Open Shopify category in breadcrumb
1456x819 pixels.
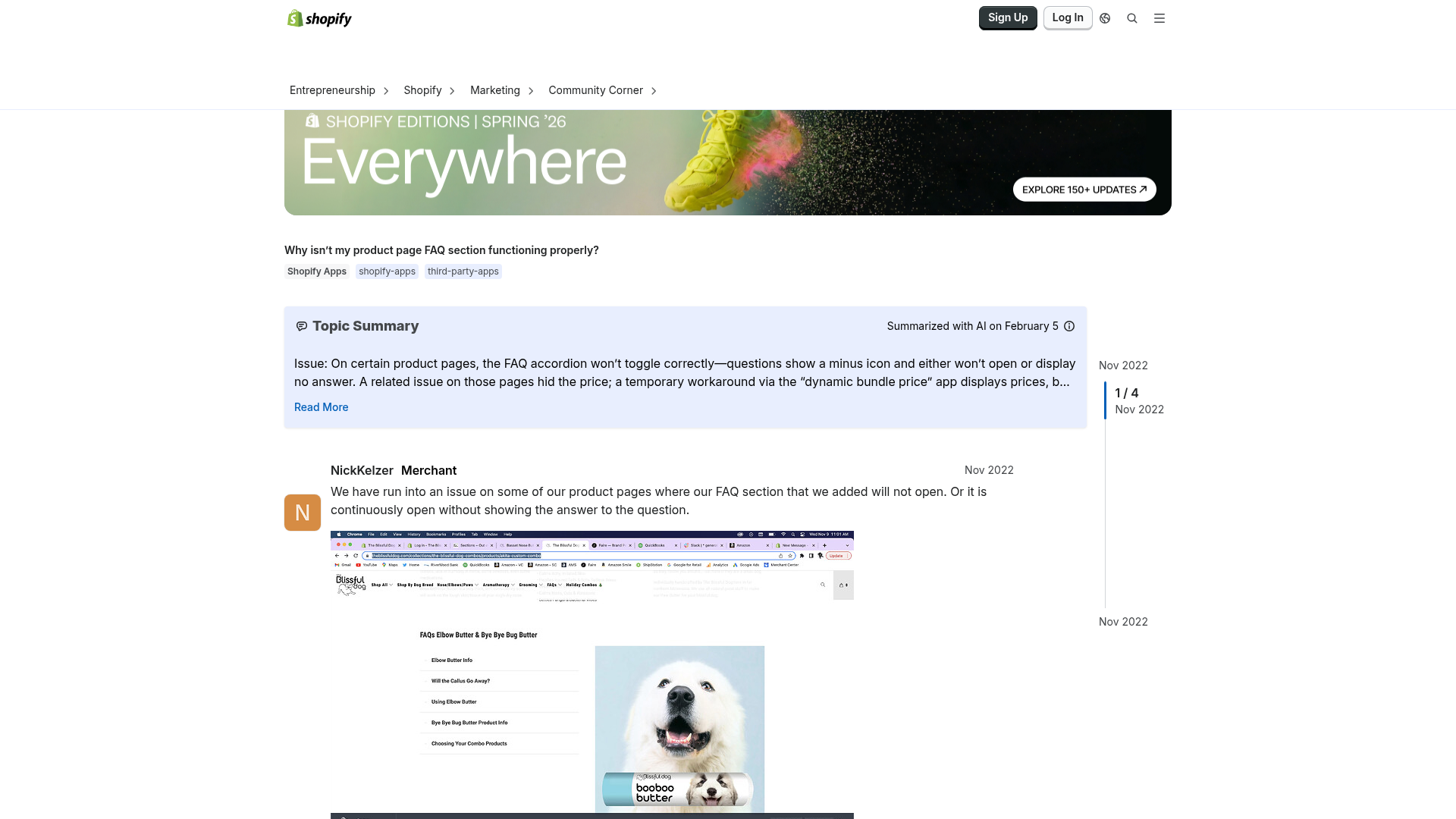422,90
